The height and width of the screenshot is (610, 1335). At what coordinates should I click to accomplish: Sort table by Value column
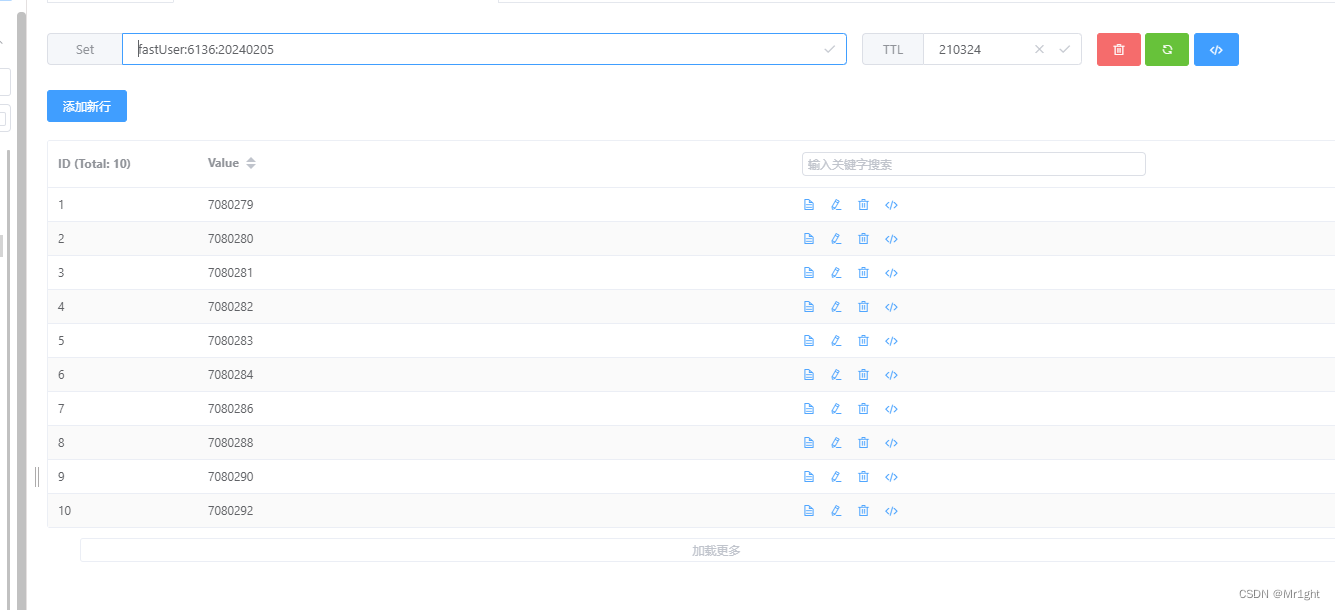click(x=251, y=163)
